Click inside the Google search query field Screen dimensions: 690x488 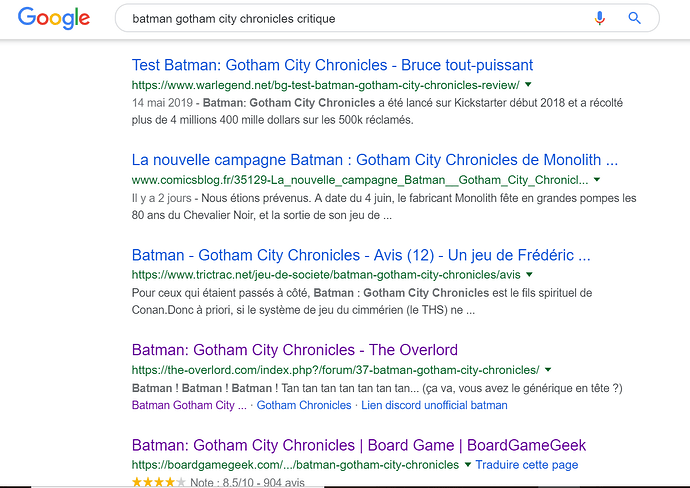(x=350, y=18)
